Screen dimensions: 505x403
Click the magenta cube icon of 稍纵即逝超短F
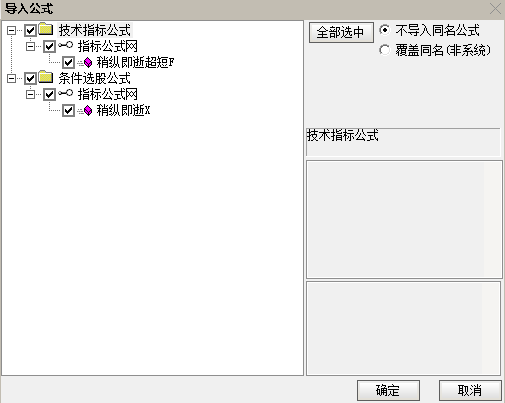click(88, 62)
